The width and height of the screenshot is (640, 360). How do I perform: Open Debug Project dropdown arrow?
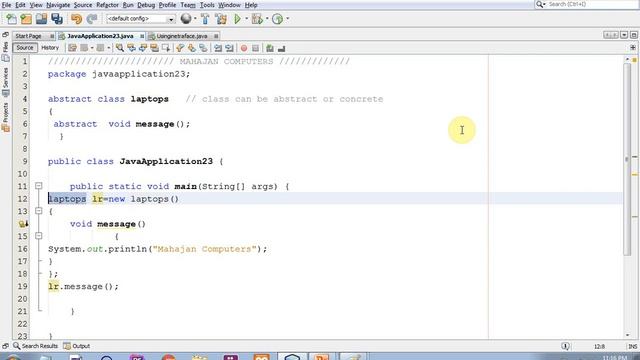[x=267, y=19]
